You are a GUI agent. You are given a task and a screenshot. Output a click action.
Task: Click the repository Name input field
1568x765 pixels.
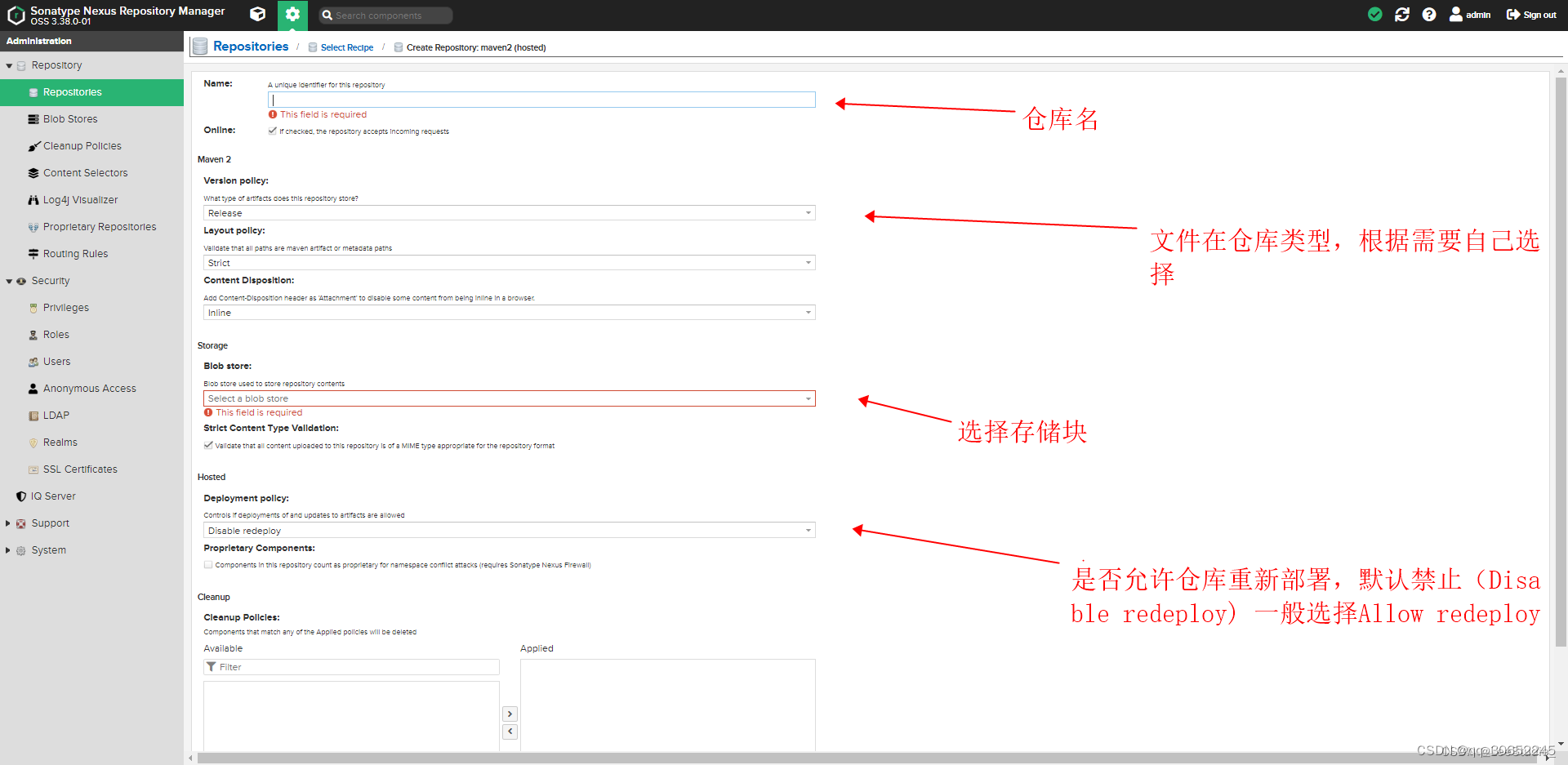541,100
